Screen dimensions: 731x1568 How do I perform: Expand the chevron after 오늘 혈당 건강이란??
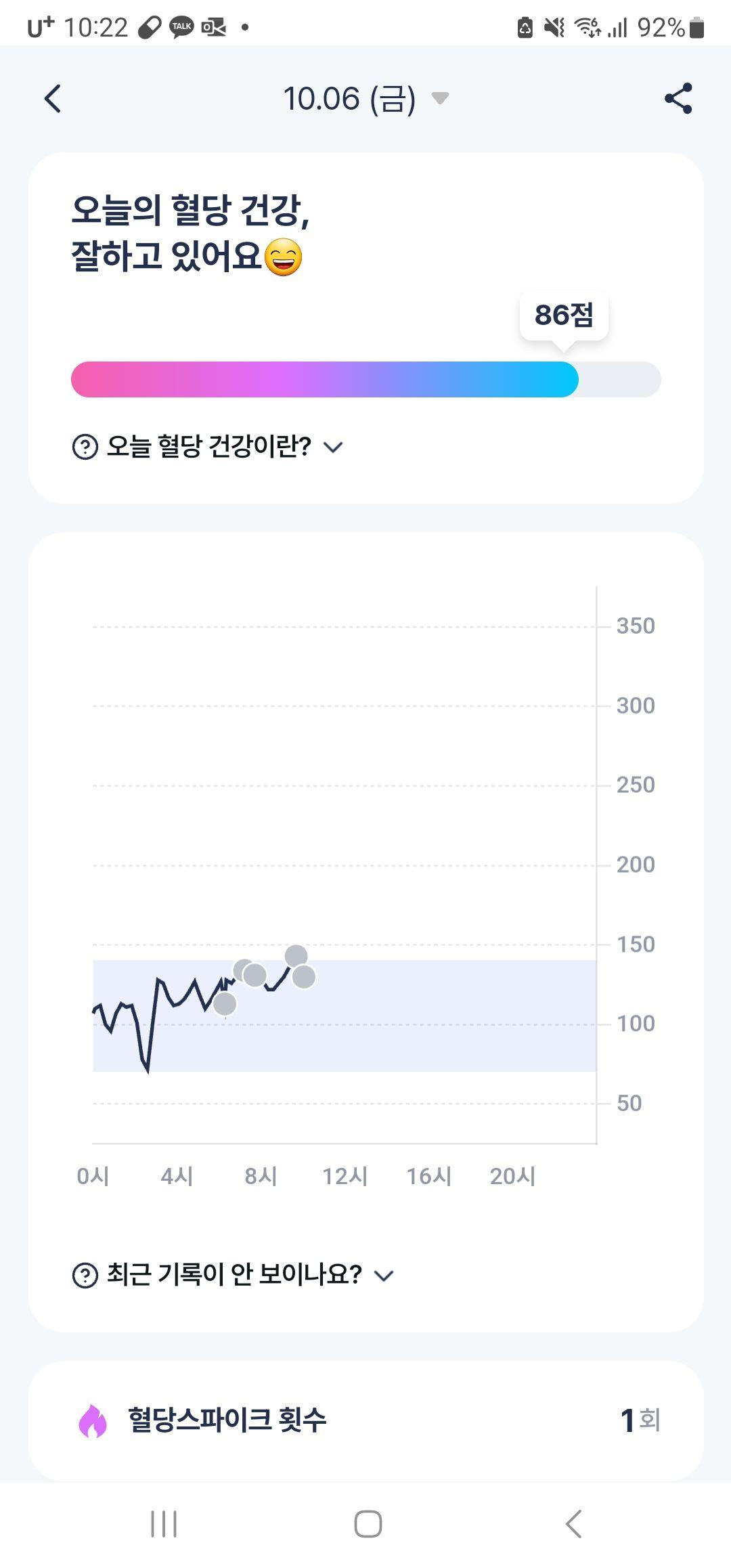[333, 447]
